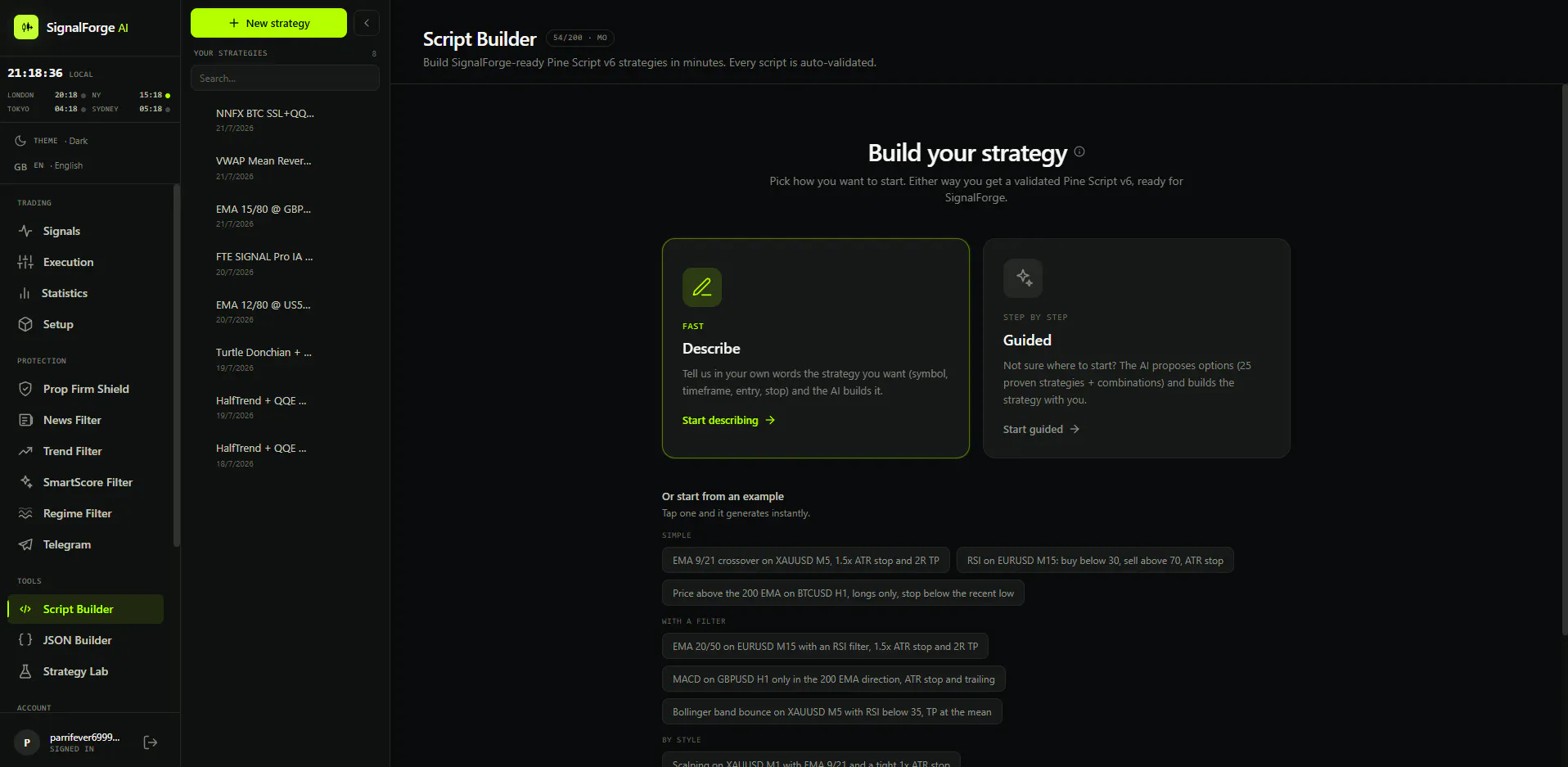Image resolution: width=1568 pixels, height=767 pixels.
Task: Click the arrow next to Start guided
Action: [x=1075, y=429]
